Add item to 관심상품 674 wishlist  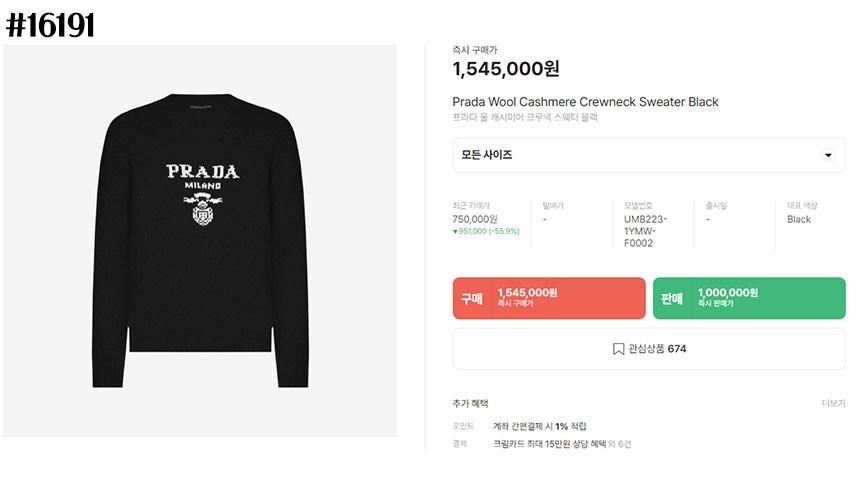click(649, 349)
